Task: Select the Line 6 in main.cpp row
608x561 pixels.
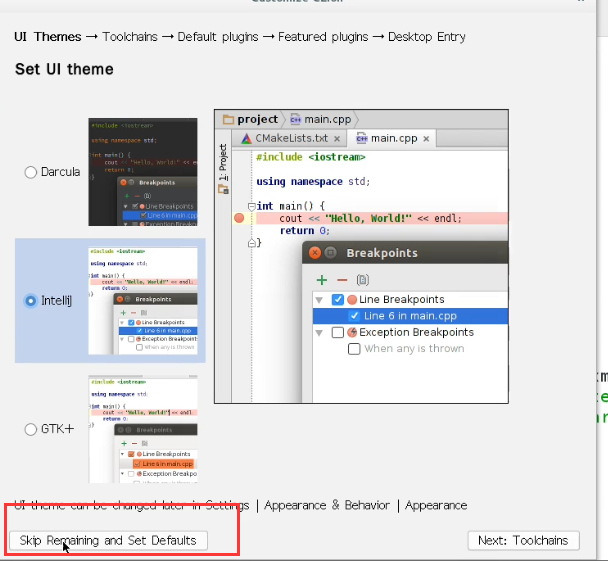Action: (x=410, y=316)
